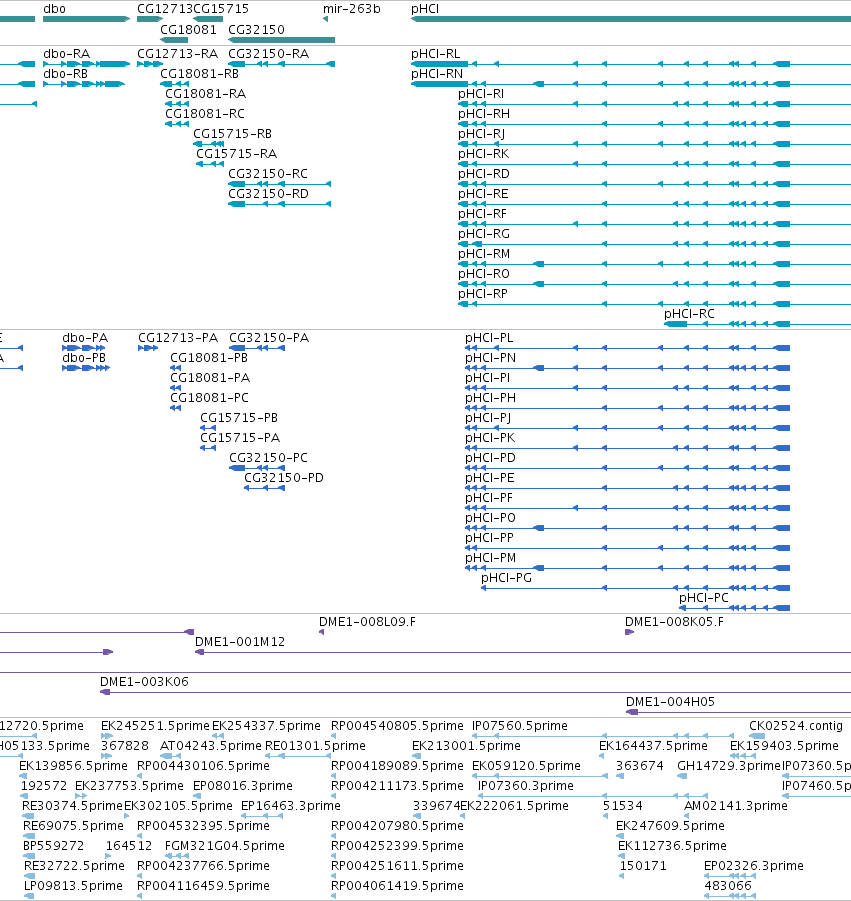Click the AM02141.3prime EST label
Screen dimensions: 851x901
coord(736,806)
